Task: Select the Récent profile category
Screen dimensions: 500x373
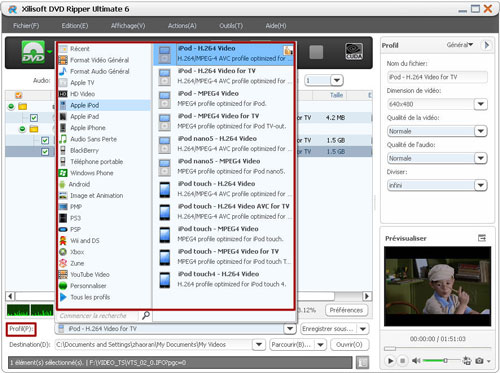Action: pyautogui.click(x=80, y=49)
